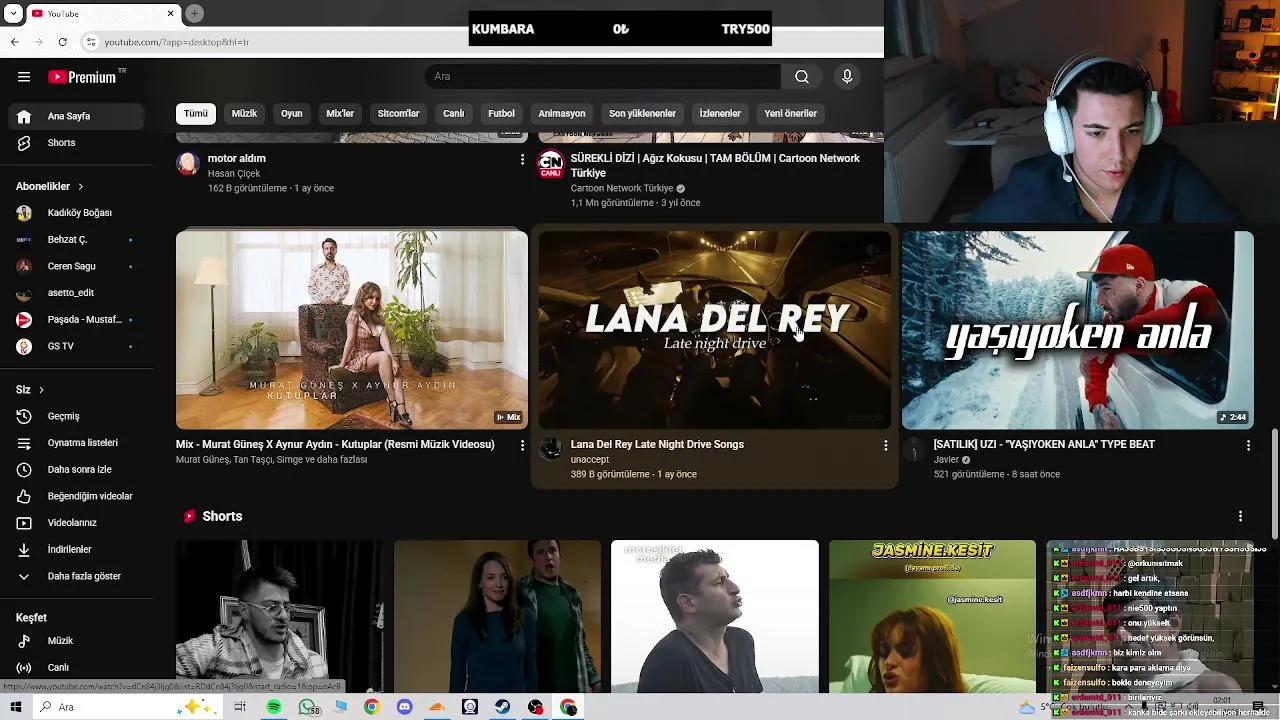Play Murat Güneş X Aynur Aydın thumbnail
1280x720 pixels.
[x=352, y=330]
